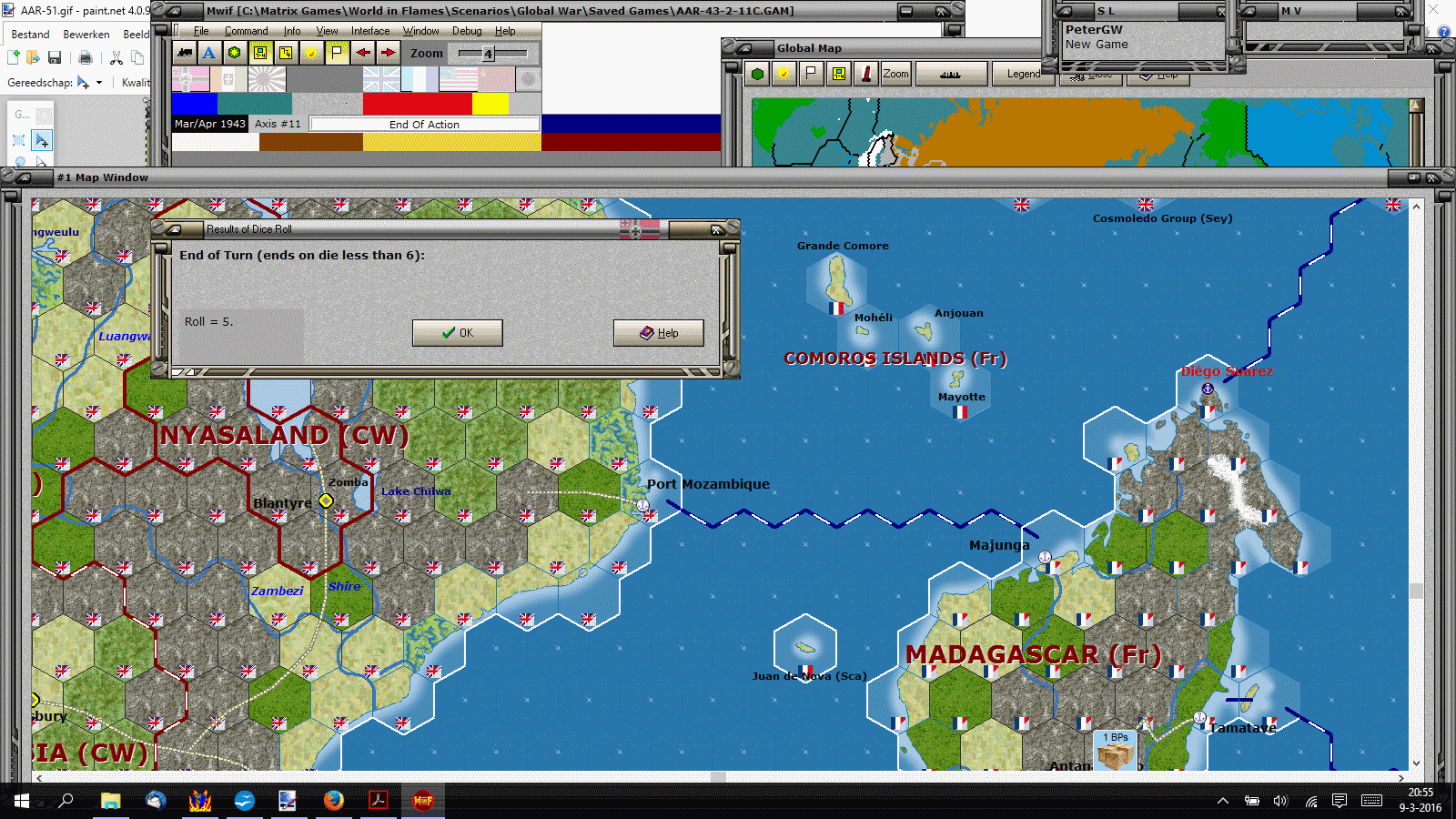
Task: Click the open folder icon in paint.net
Action: [33, 57]
